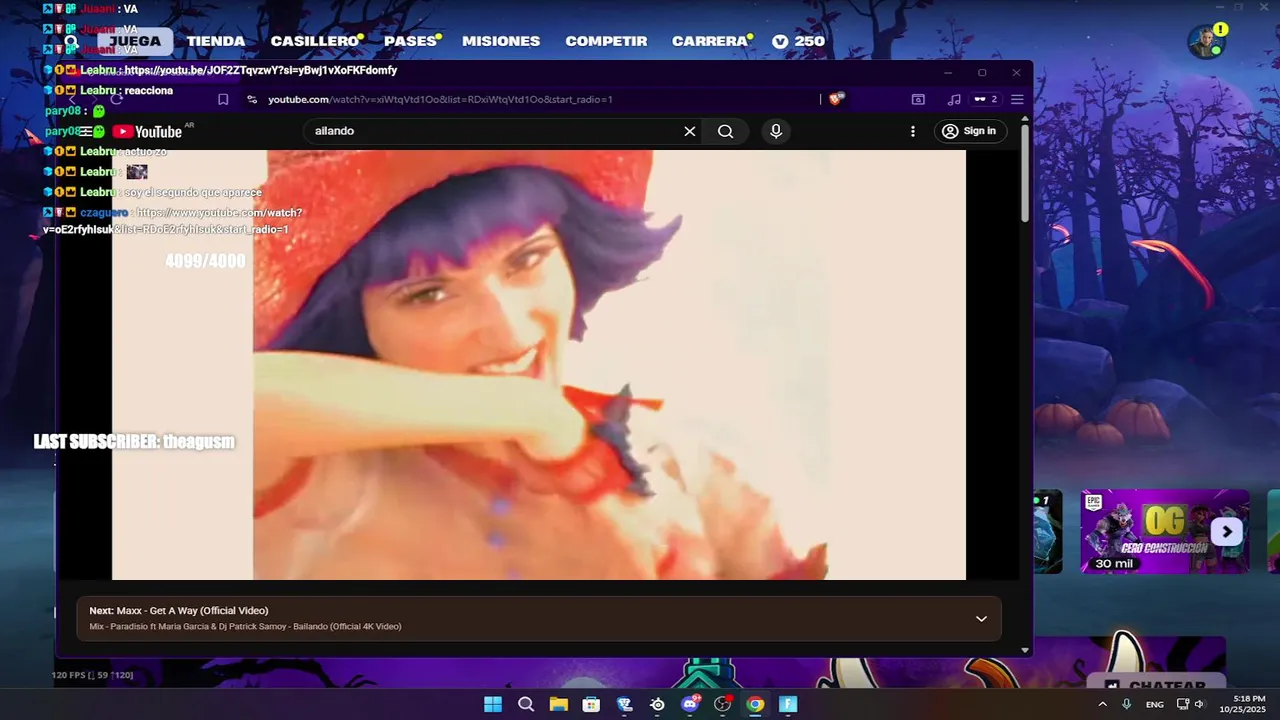Open the COMPETIR tab in Fortnite

[606, 41]
